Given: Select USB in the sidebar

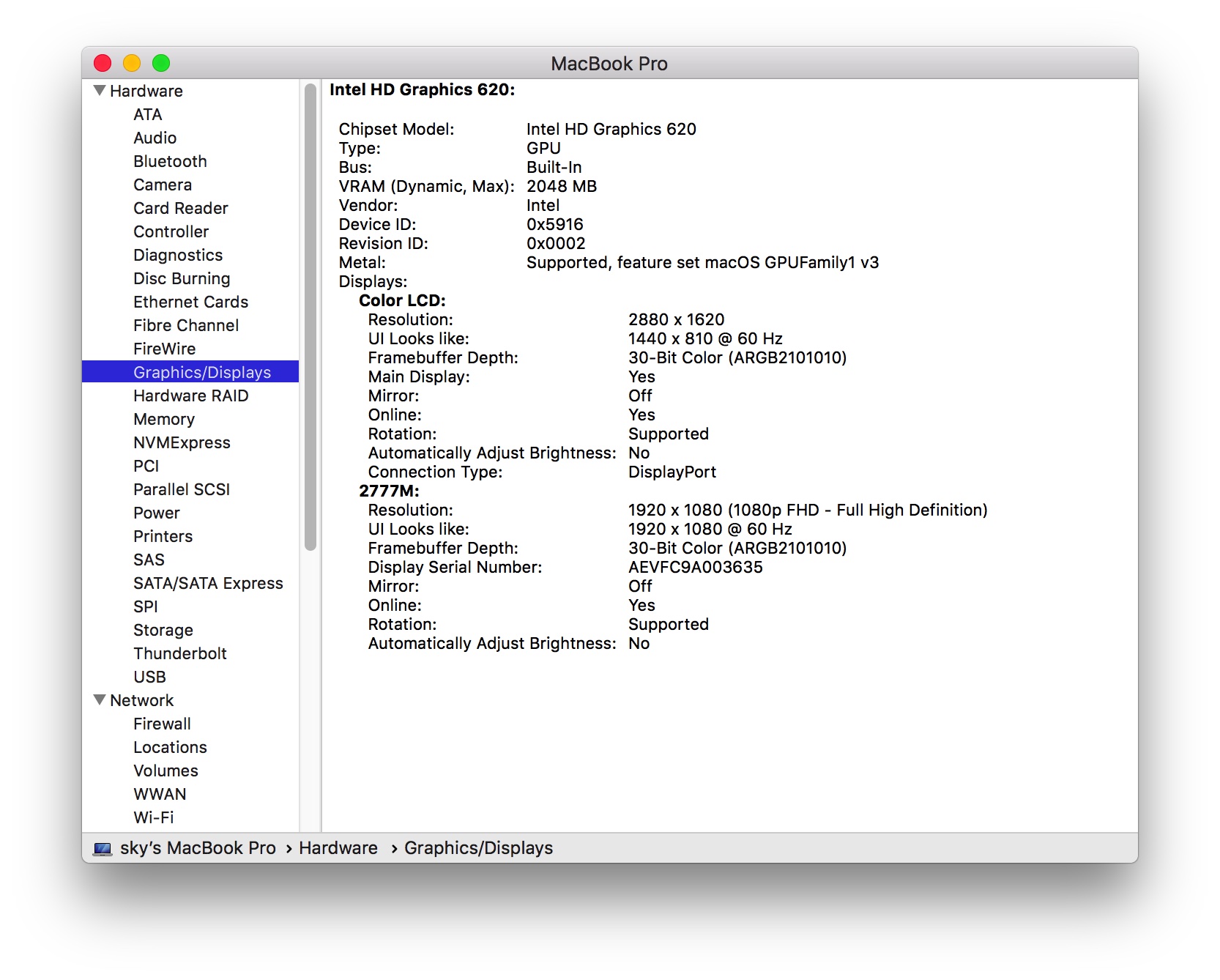Looking at the screenshot, I should 149,677.
